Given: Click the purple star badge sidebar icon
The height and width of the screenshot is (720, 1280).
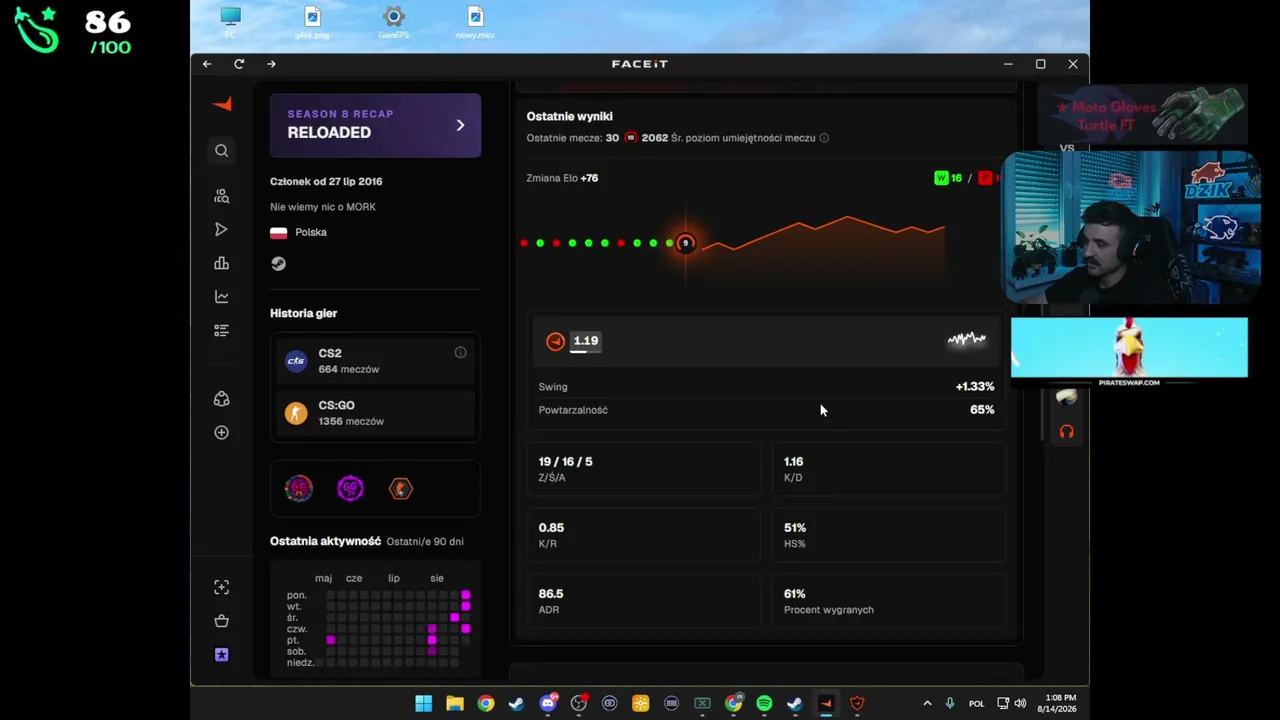Looking at the screenshot, I should [x=222, y=655].
